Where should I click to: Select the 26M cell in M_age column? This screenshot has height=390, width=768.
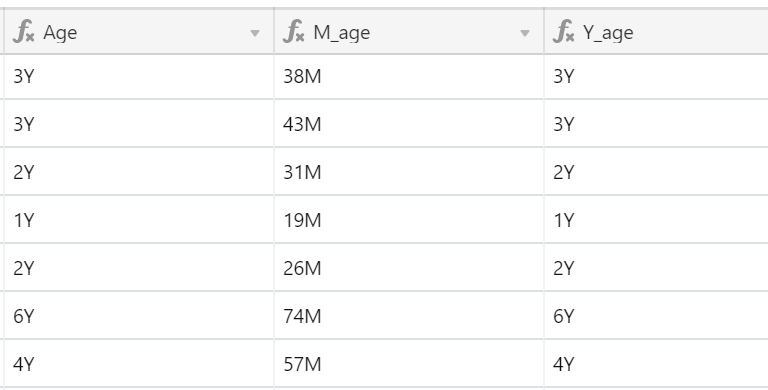[409, 268]
